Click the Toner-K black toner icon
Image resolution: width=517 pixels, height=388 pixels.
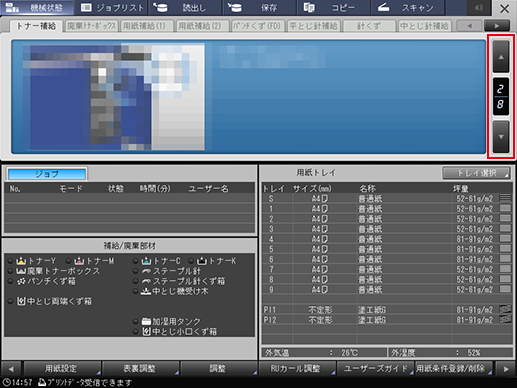pos(201,261)
